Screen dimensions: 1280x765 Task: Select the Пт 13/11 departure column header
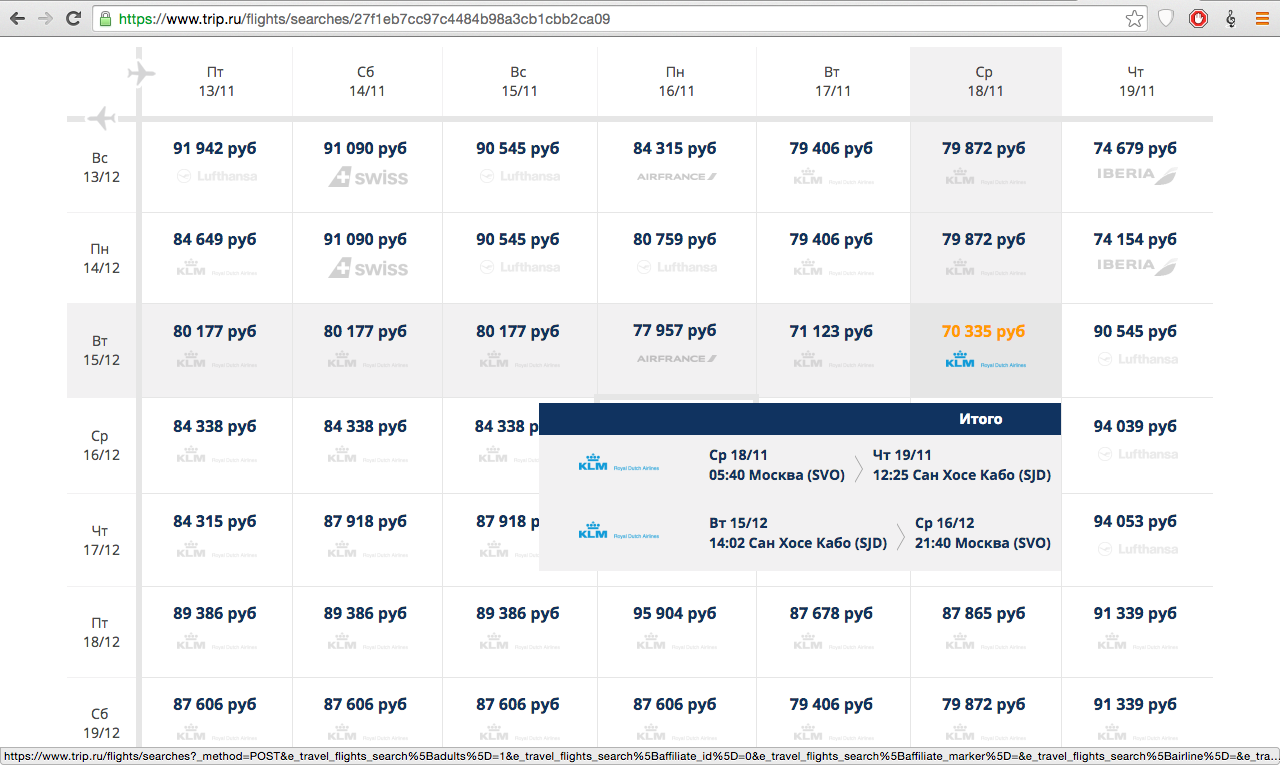tap(215, 81)
